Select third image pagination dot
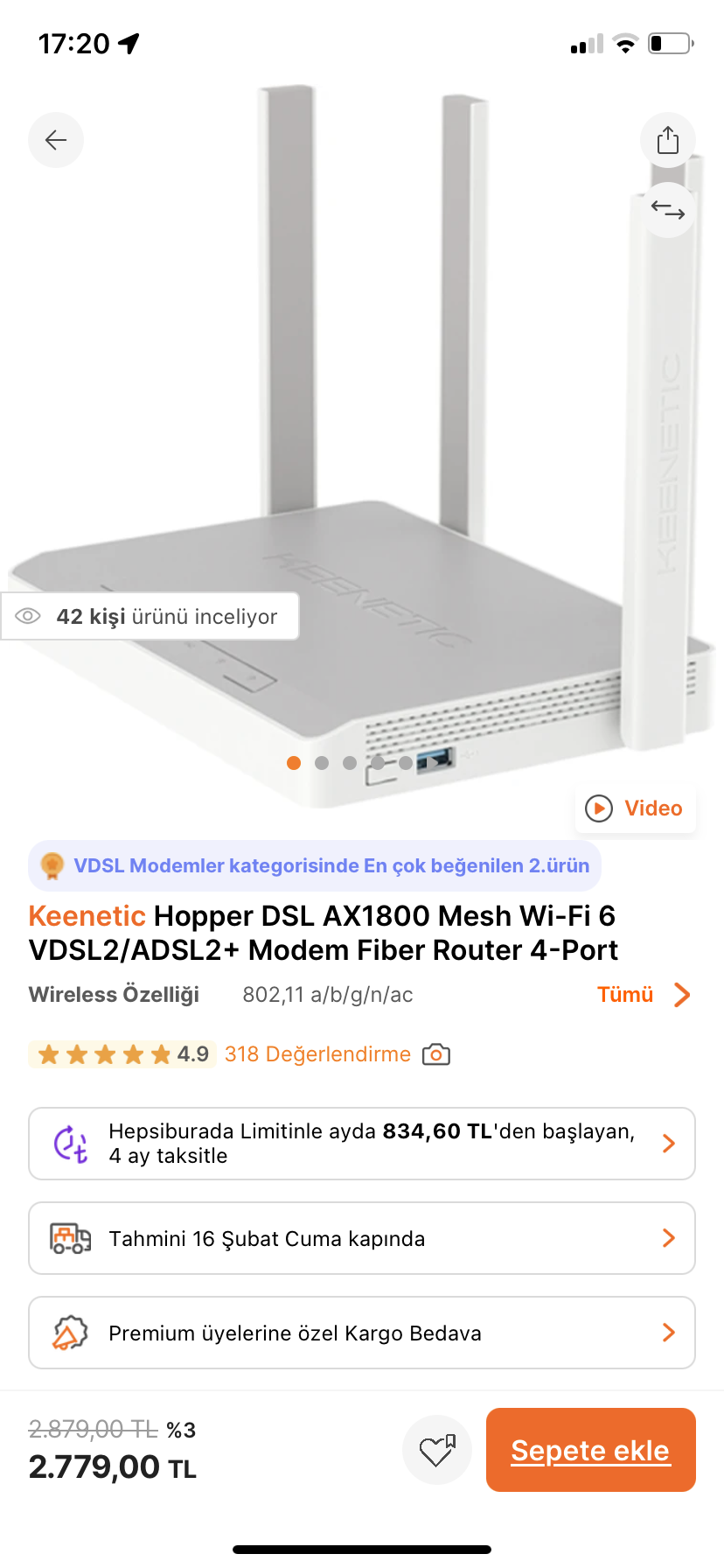The height and width of the screenshot is (1568, 724). click(350, 763)
